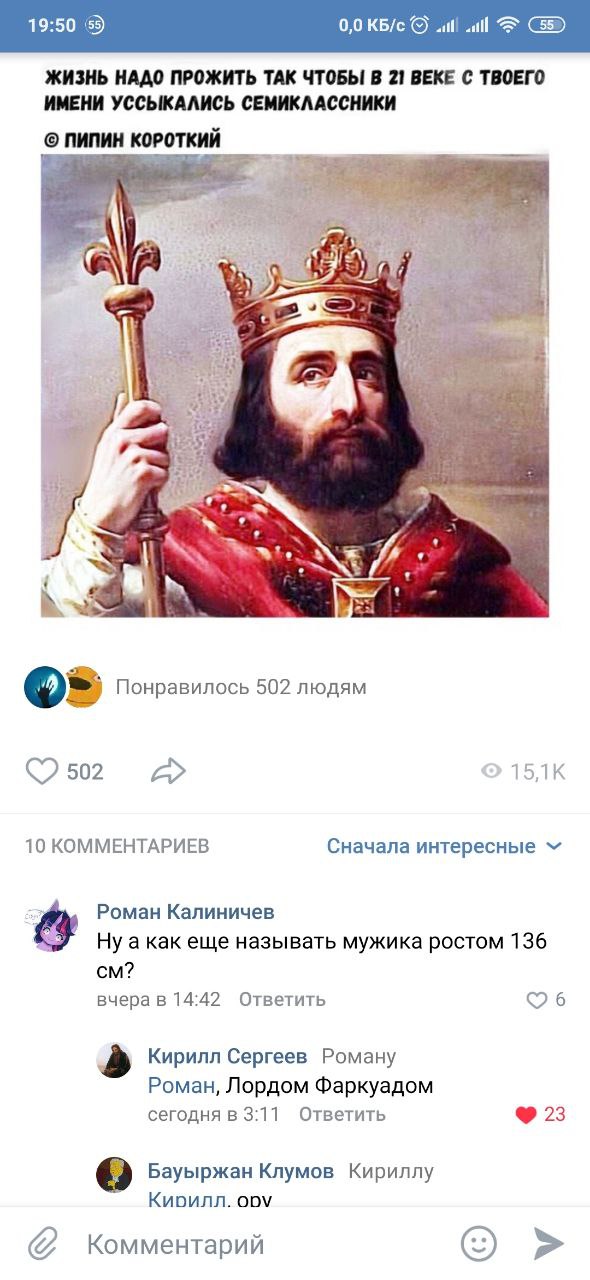This screenshot has width=590, height=1280.
Task: Send the comment with the paper plane icon
Action: tap(549, 1244)
